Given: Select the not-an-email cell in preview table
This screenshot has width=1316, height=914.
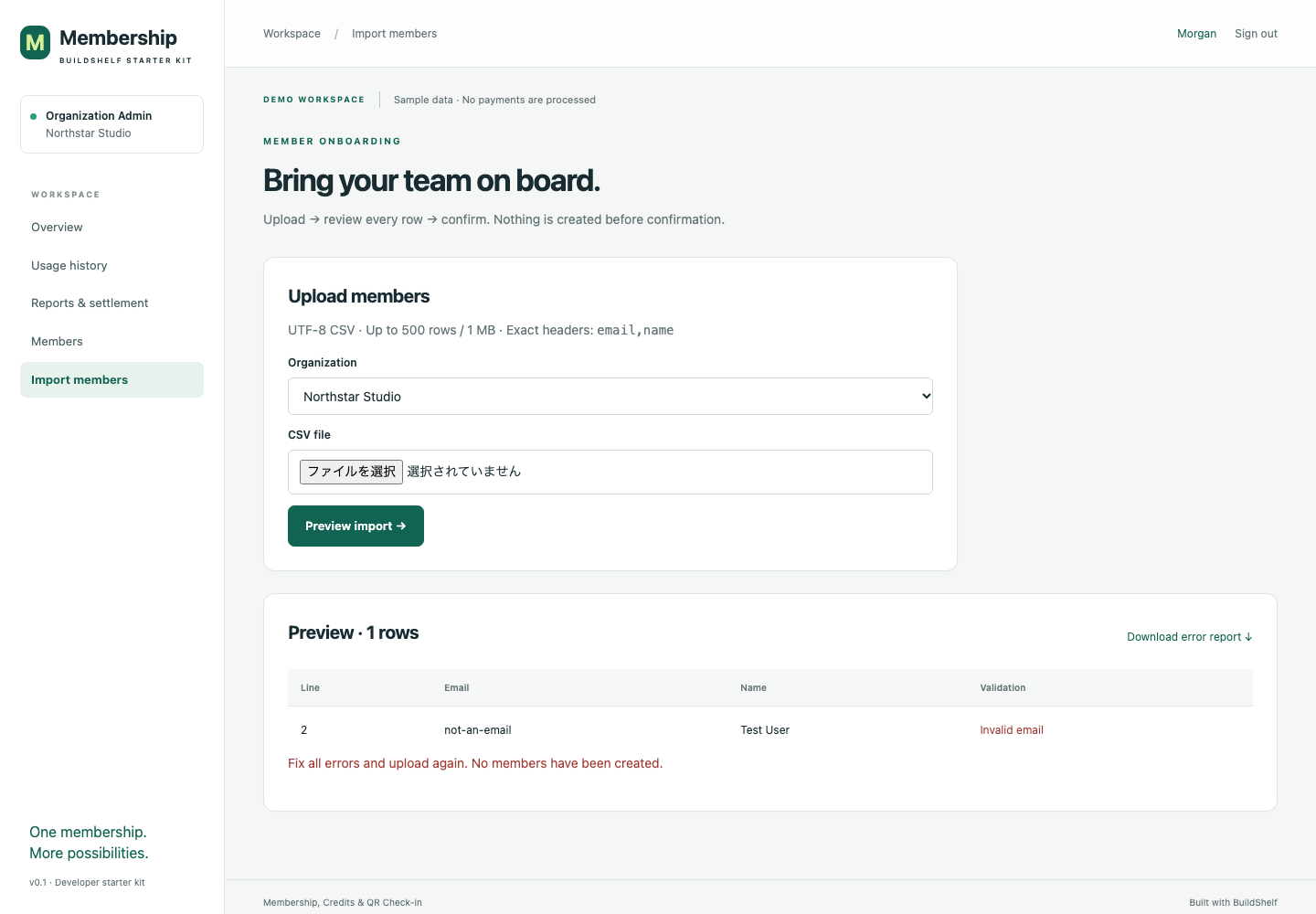Looking at the screenshot, I should (478, 730).
